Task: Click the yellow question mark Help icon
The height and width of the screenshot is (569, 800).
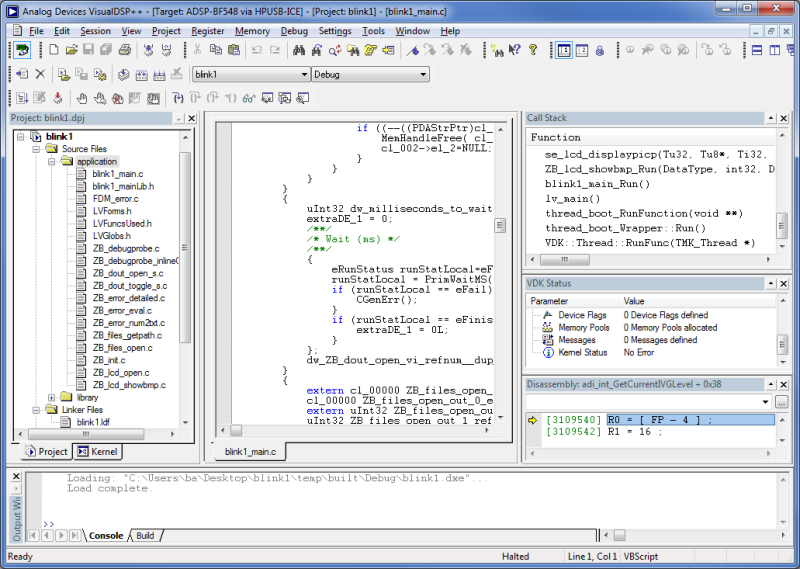Action: point(533,50)
